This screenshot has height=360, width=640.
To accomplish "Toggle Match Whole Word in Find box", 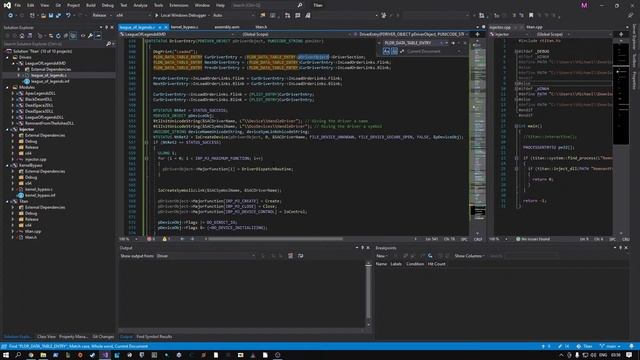I will (394, 51).
